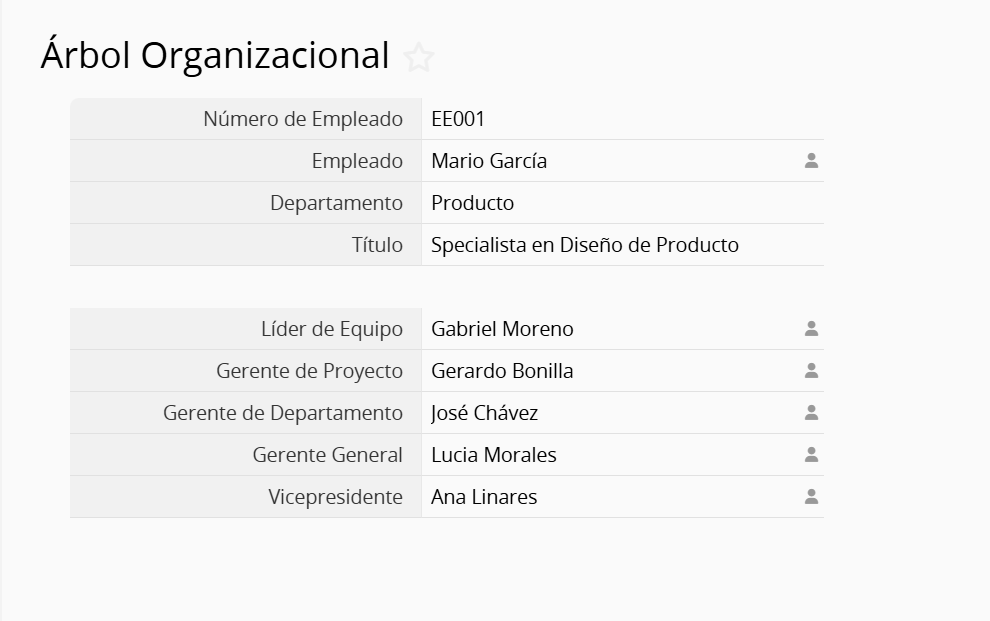Image resolution: width=990 pixels, height=621 pixels.
Task: Click the favorite star next to title
Action: [419, 58]
